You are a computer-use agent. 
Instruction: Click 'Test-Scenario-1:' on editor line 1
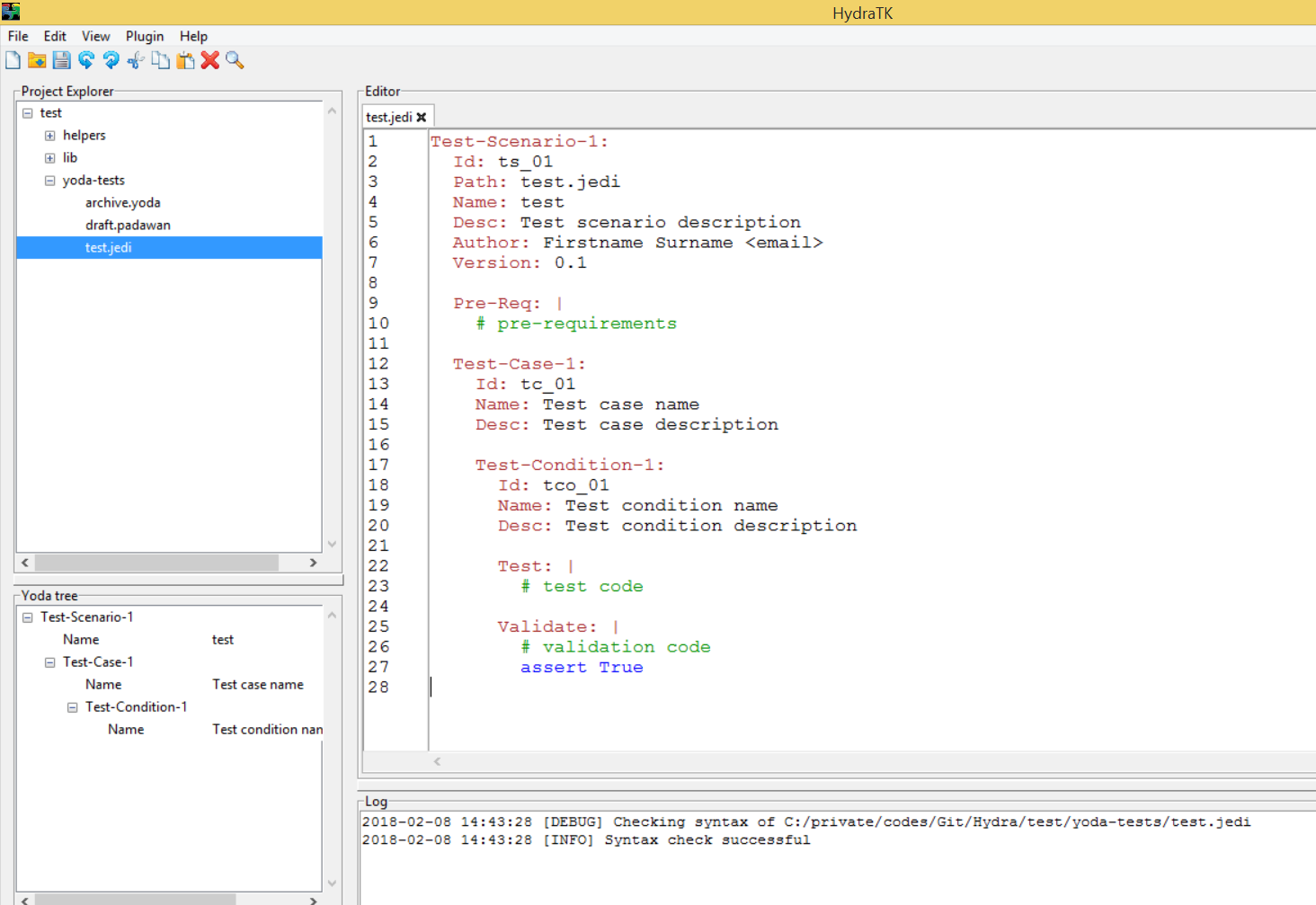(520, 141)
